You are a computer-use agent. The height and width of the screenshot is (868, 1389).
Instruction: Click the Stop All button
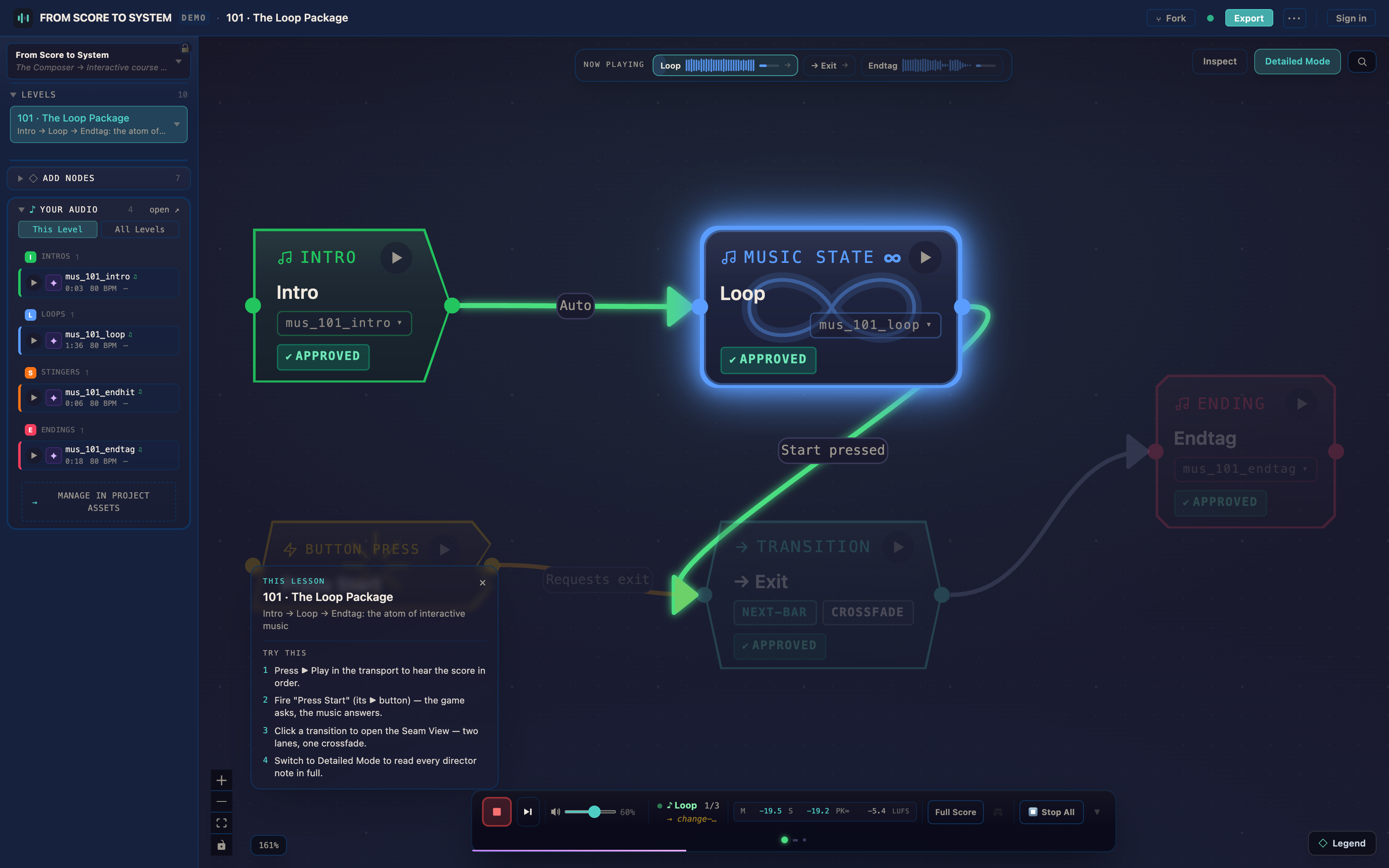point(1051,812)
